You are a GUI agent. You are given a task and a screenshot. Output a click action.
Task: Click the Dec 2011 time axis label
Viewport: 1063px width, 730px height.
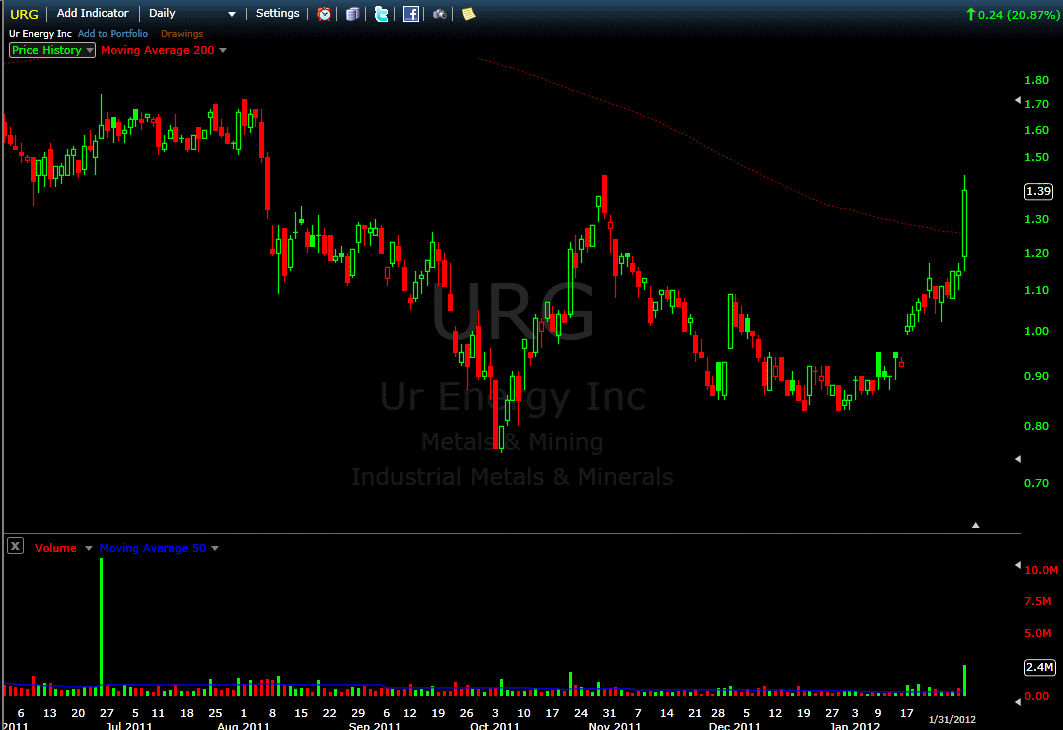pyautogui.click(x=734, y=725)
